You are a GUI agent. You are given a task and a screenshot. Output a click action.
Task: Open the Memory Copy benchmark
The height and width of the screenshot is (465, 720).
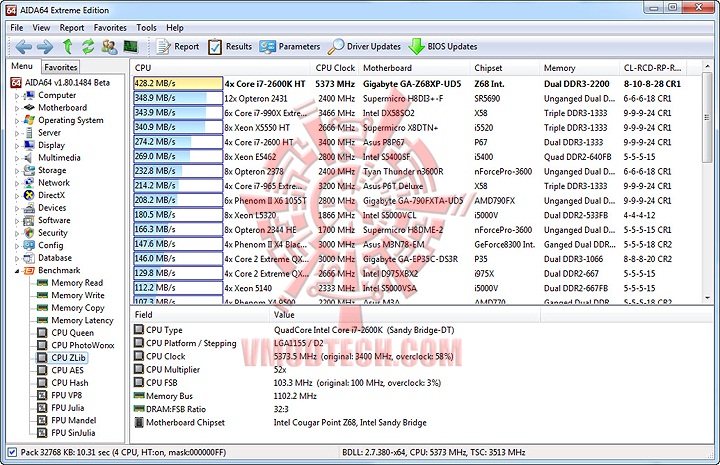[x=78, y=308]
